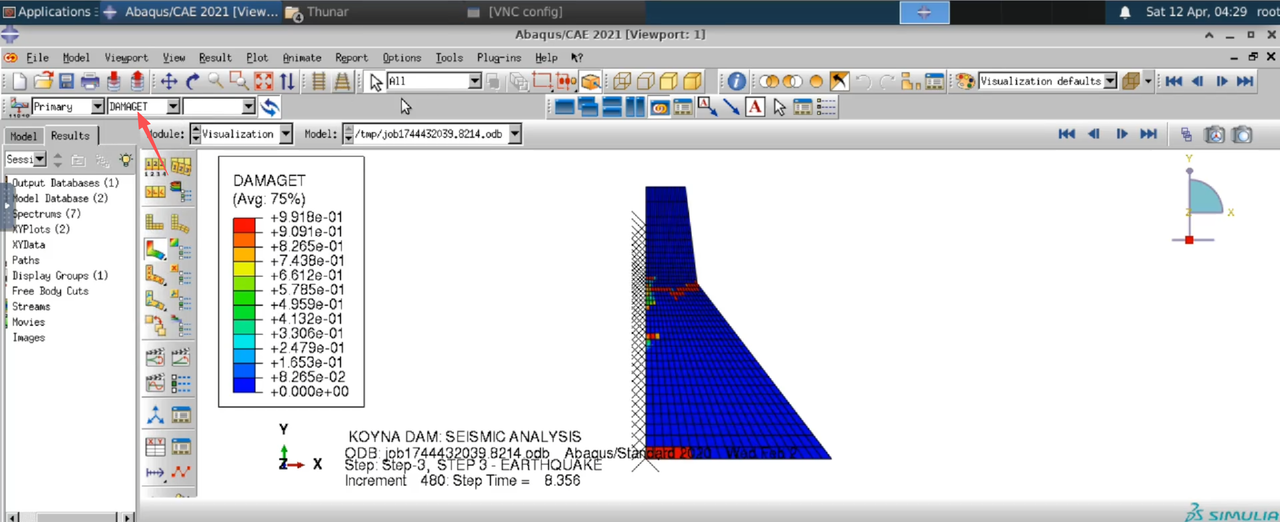Viewport: 1280px width, 522px height.
Task: Click the green +4.959e-01 legend swatch
Action: click(246, 311)
